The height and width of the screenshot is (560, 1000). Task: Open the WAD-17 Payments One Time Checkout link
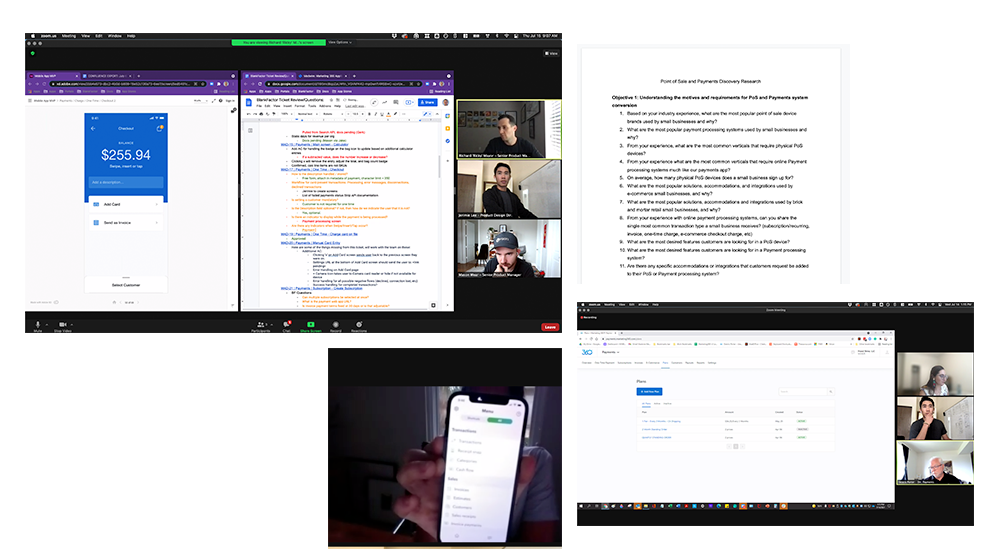coord(312,170)
